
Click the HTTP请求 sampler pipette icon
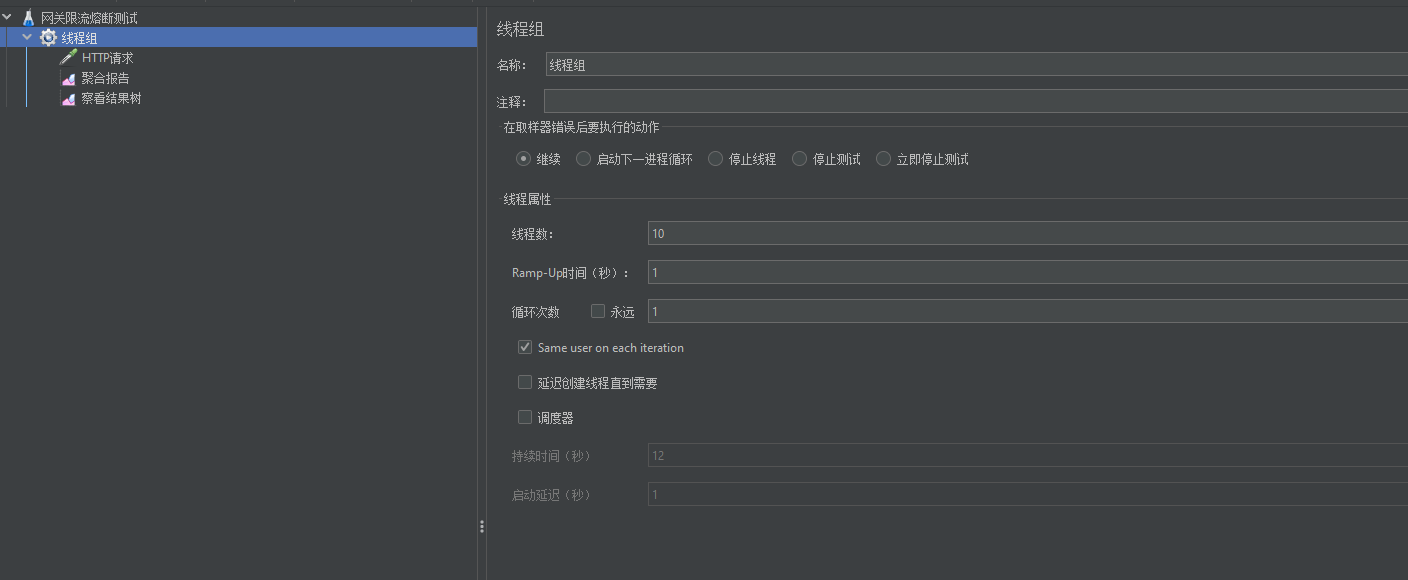[x=68, y=58]
